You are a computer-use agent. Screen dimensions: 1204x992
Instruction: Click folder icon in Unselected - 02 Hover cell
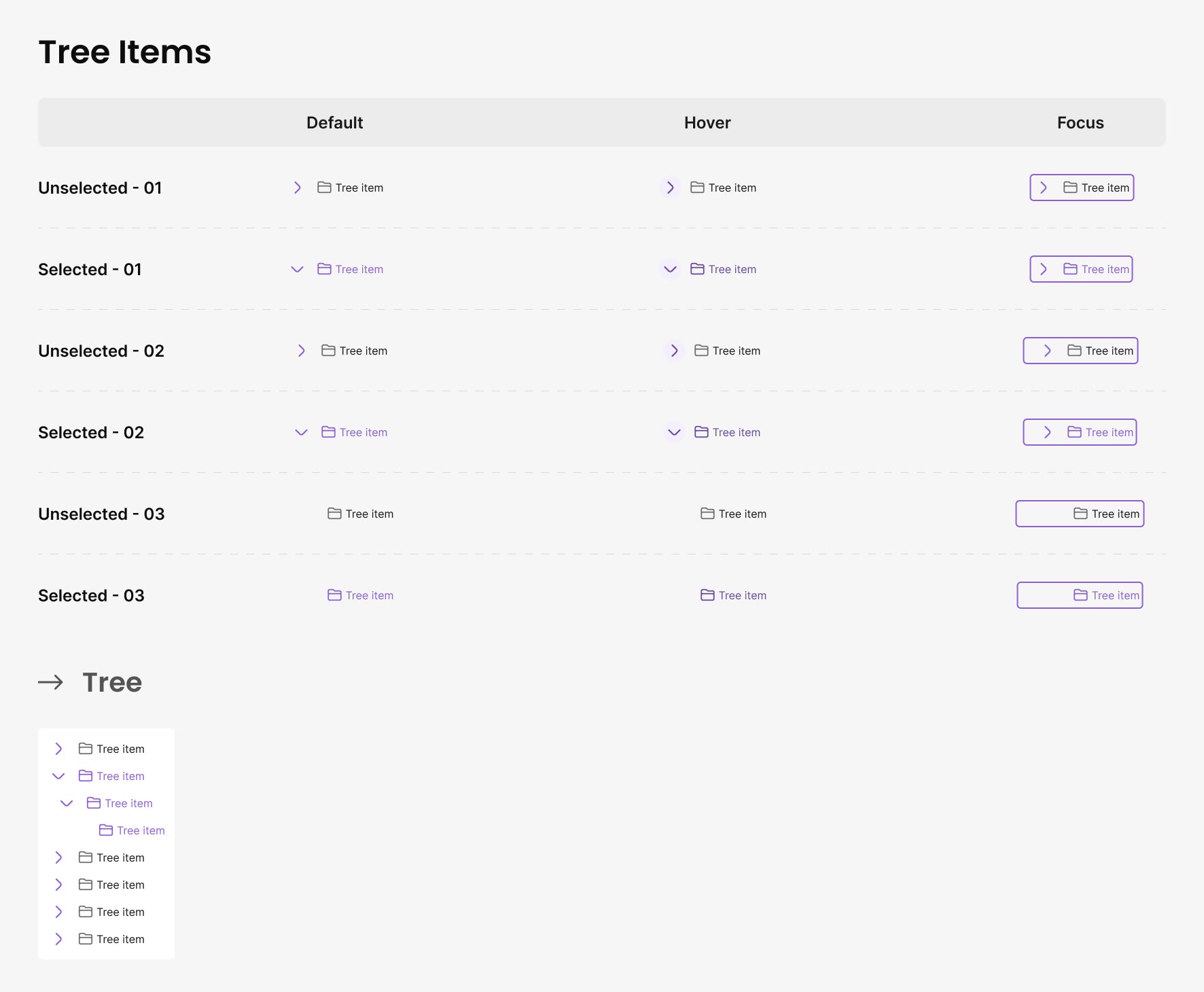(x=701, y=351)
